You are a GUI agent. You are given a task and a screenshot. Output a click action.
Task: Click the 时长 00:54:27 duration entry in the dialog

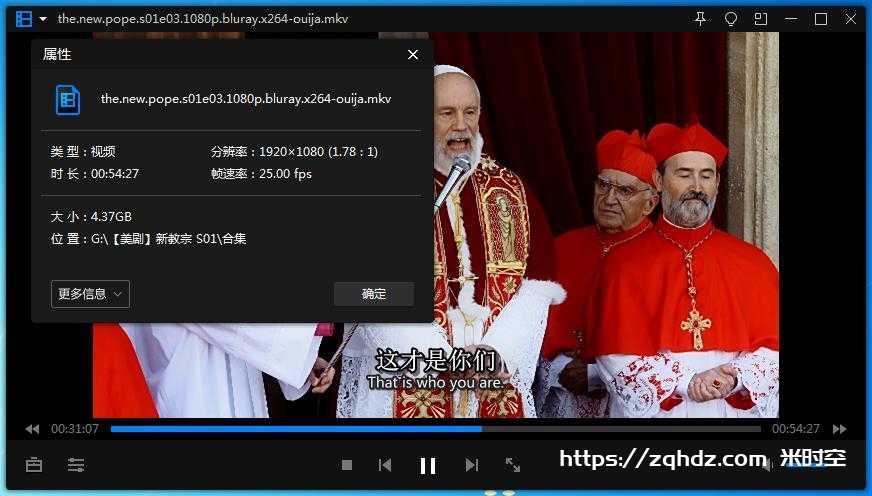pos(95,173)
